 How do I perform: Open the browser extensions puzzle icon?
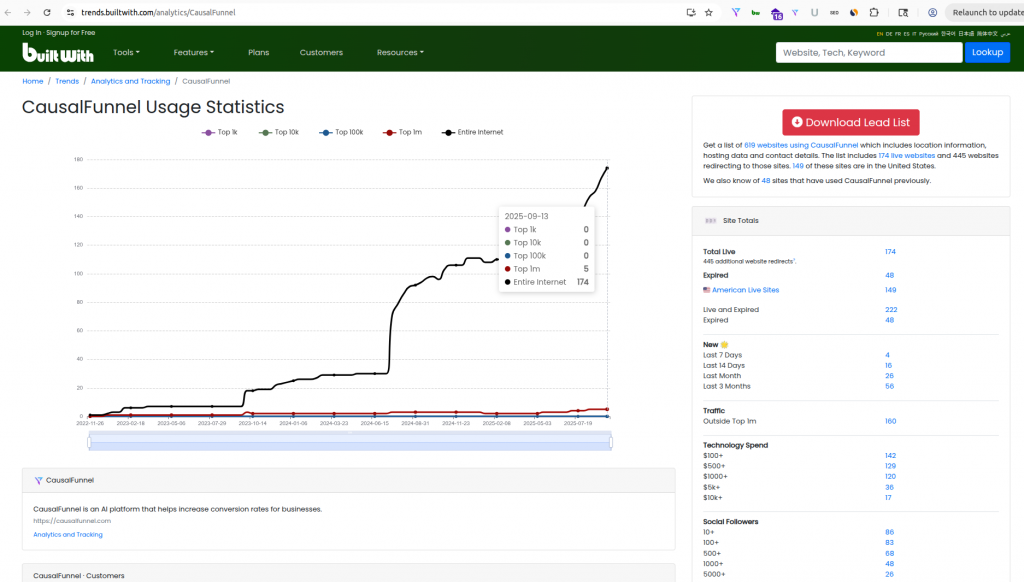874,12
